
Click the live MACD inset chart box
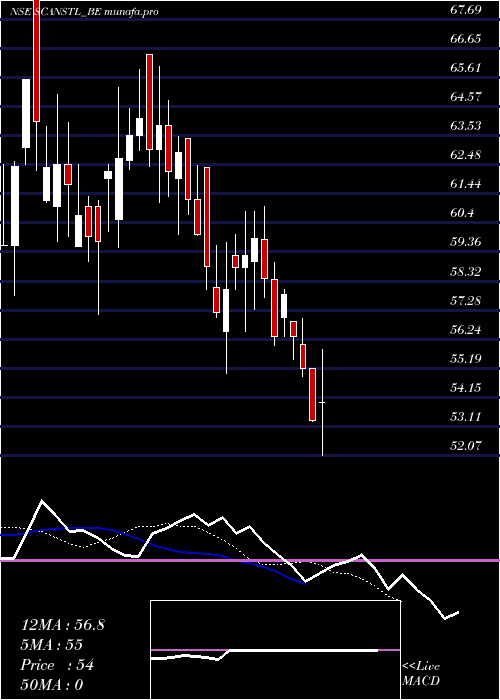[x=275, y=650]
